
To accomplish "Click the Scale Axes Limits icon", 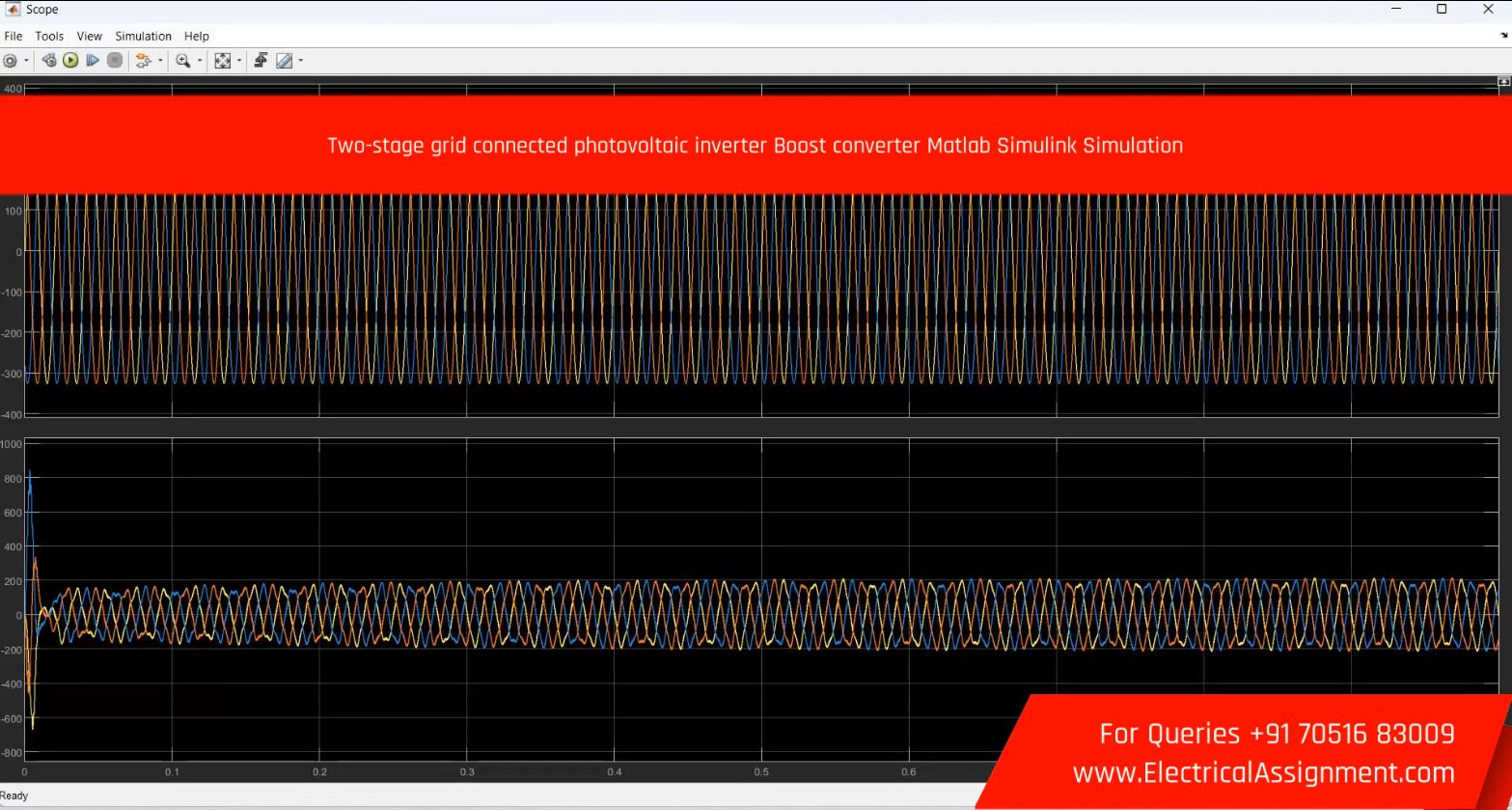I will tap(223, 61).
